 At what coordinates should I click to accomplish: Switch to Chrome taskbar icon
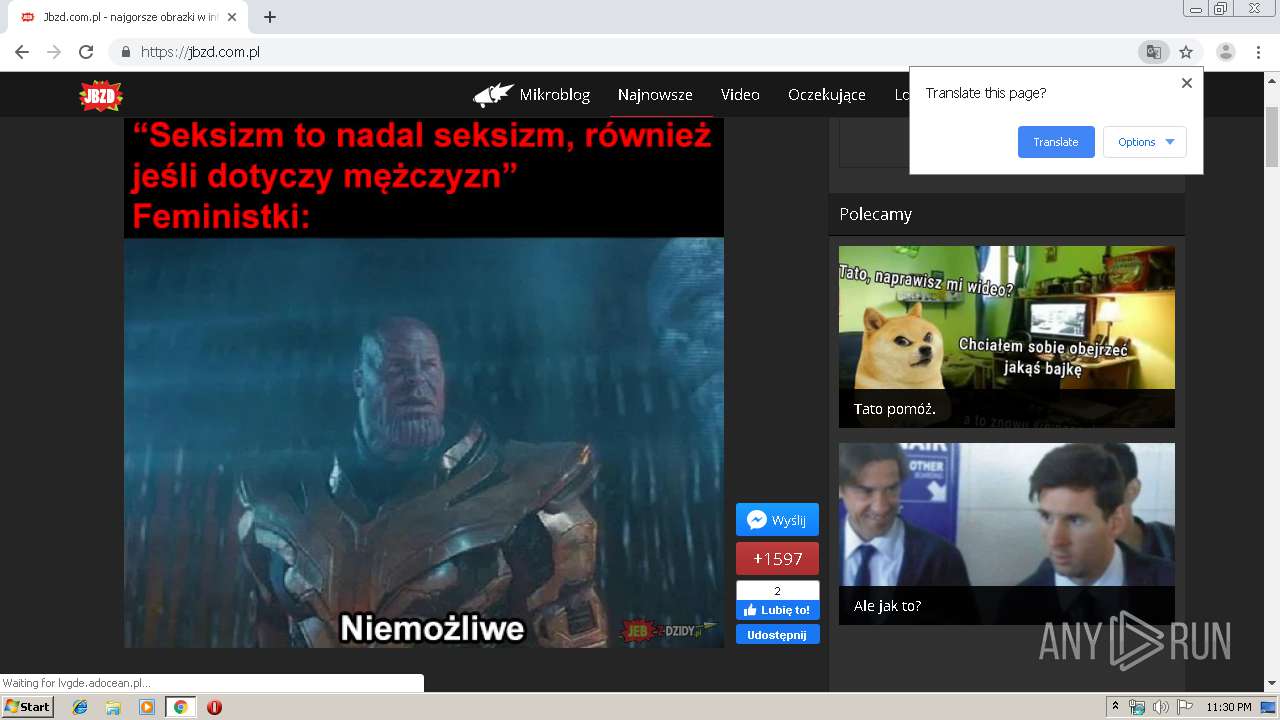coord(180,707)
